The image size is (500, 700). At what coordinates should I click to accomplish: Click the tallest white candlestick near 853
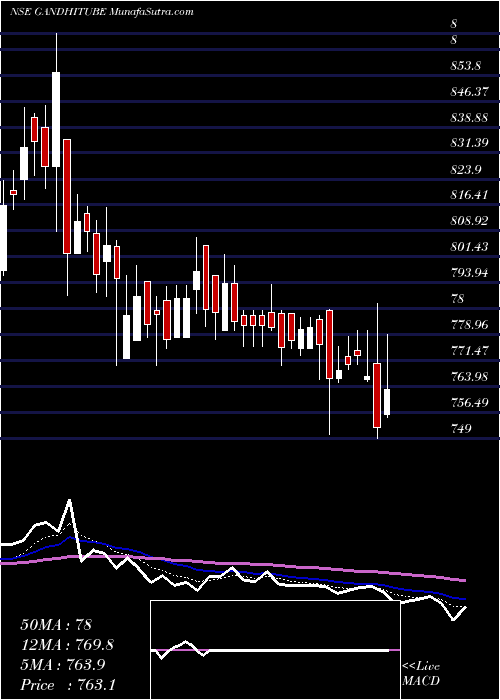point(56,119)
